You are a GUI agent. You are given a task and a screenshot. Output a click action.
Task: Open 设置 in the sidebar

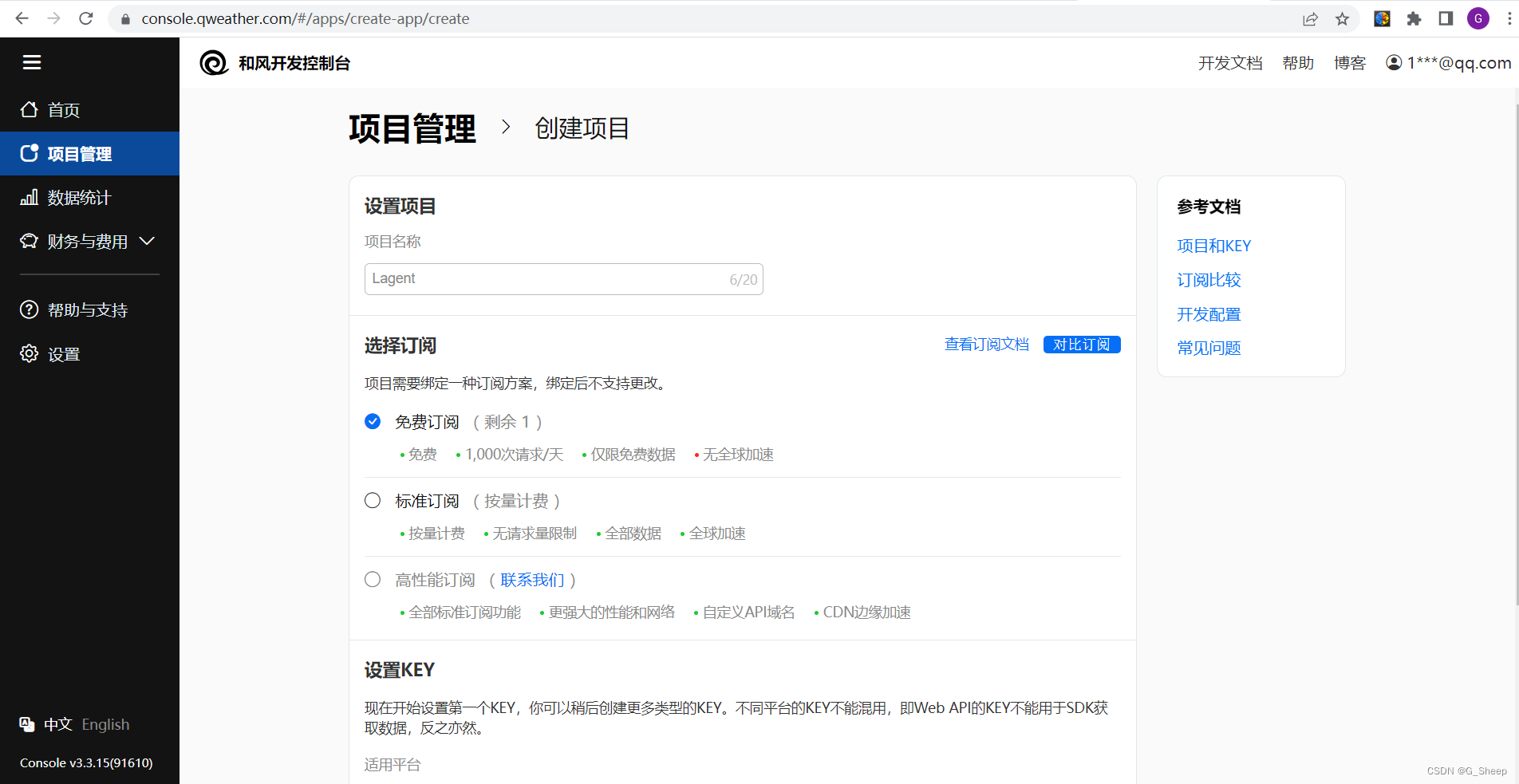click(89, 353)
